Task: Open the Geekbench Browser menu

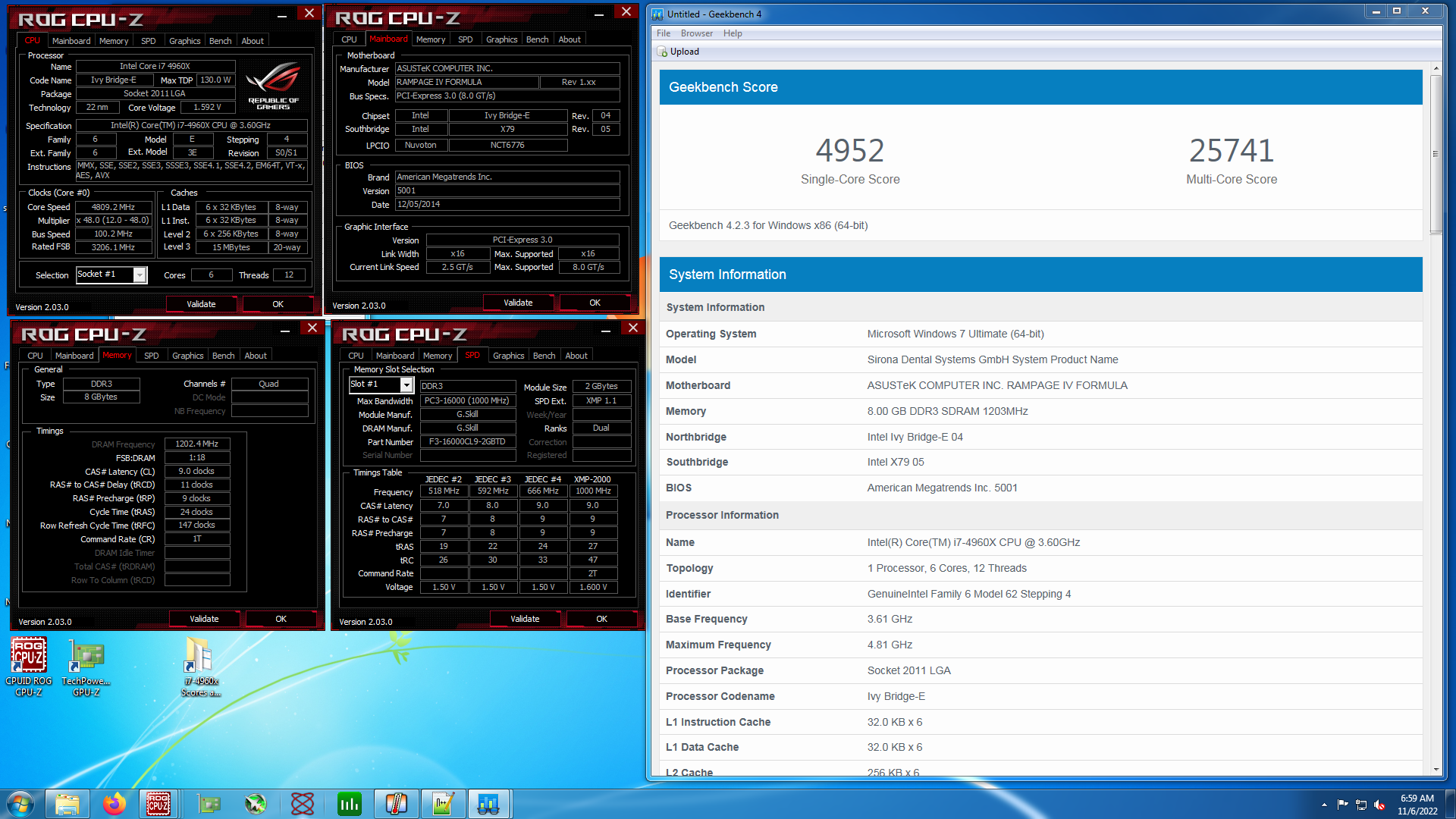Action: tap(696, 33)
